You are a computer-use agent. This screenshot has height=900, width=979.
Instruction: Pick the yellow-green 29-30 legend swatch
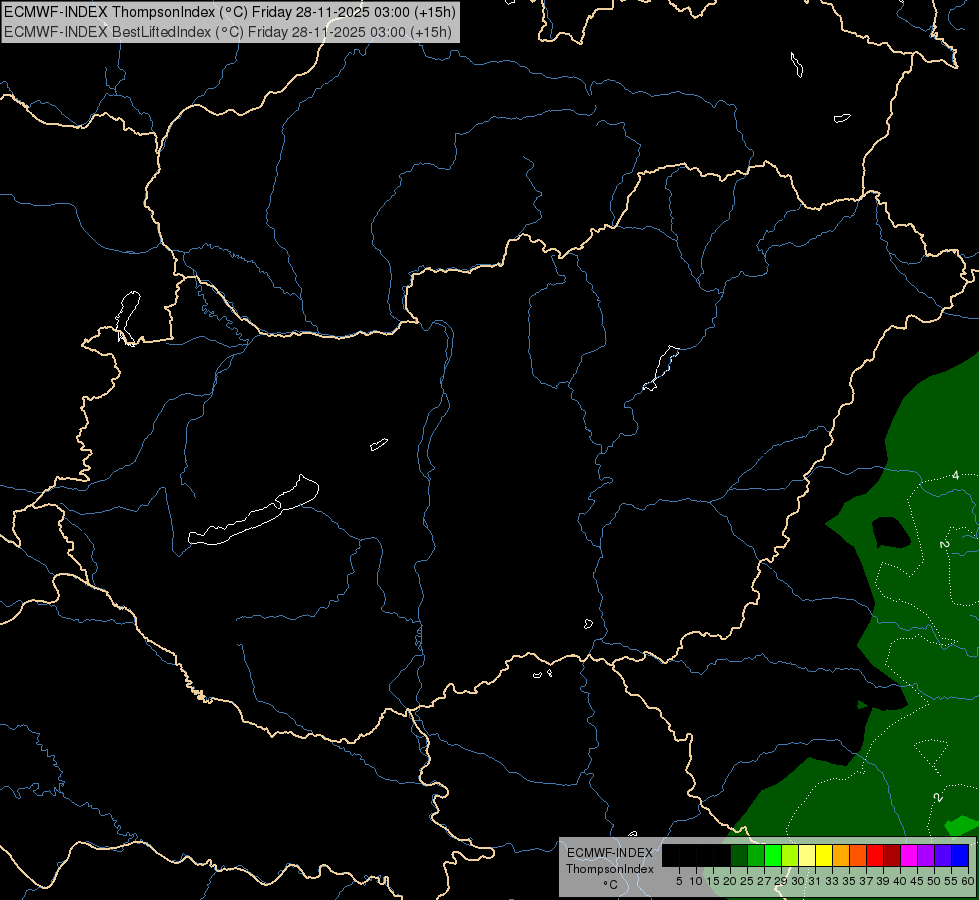790,855
